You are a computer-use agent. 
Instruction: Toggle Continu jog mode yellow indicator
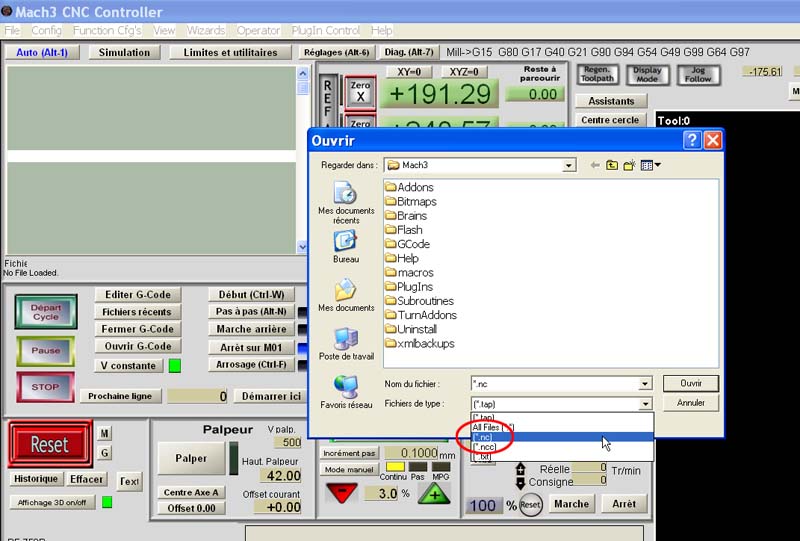pos(395,466)
